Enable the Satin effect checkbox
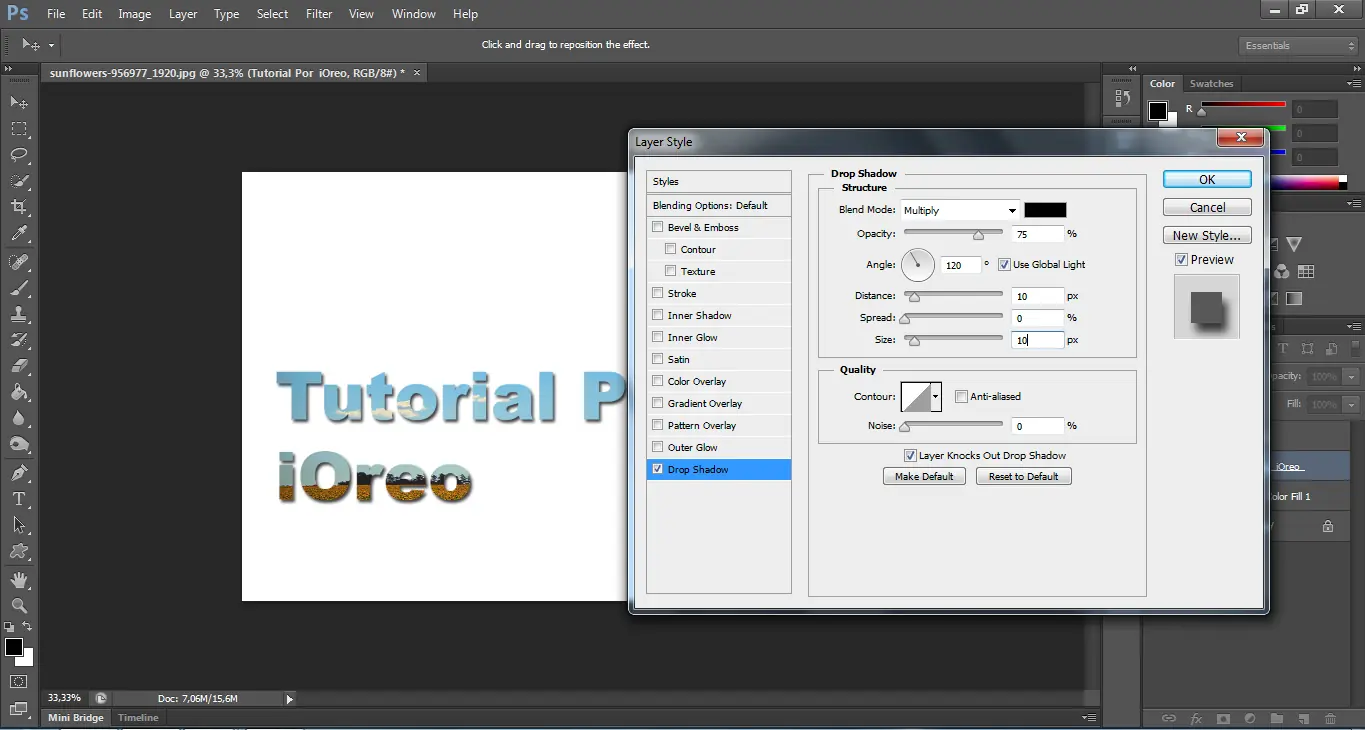The width and height of the screenshot is (1365, 730). coord(657,359)
